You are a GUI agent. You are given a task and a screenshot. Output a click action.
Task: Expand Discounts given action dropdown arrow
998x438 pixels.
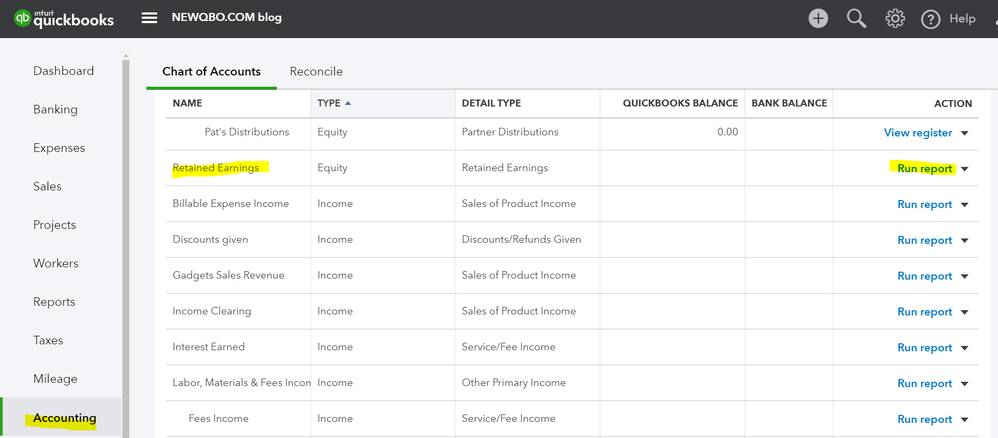965,241
